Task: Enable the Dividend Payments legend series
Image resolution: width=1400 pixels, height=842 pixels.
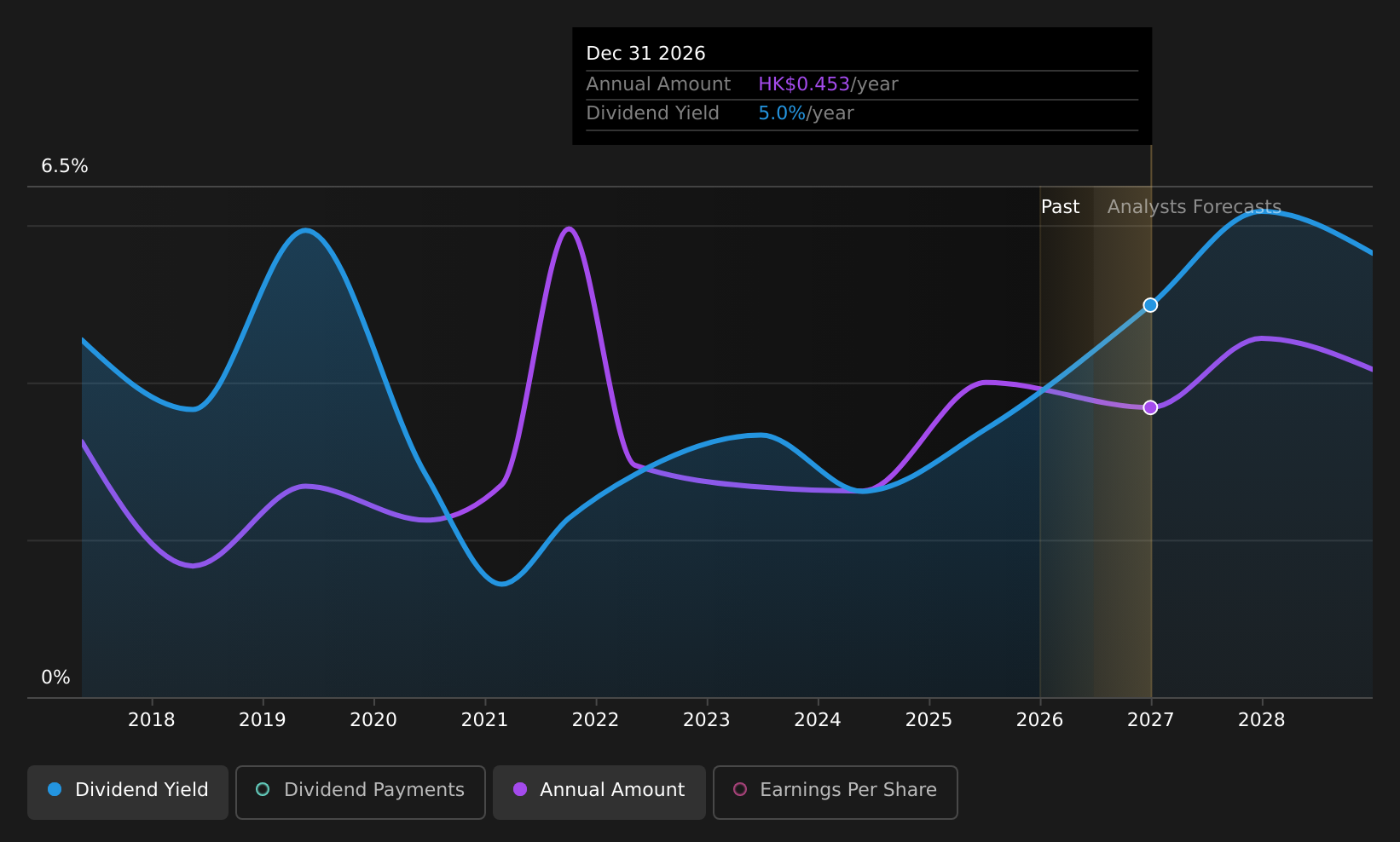Action: [x=361, y=792]
